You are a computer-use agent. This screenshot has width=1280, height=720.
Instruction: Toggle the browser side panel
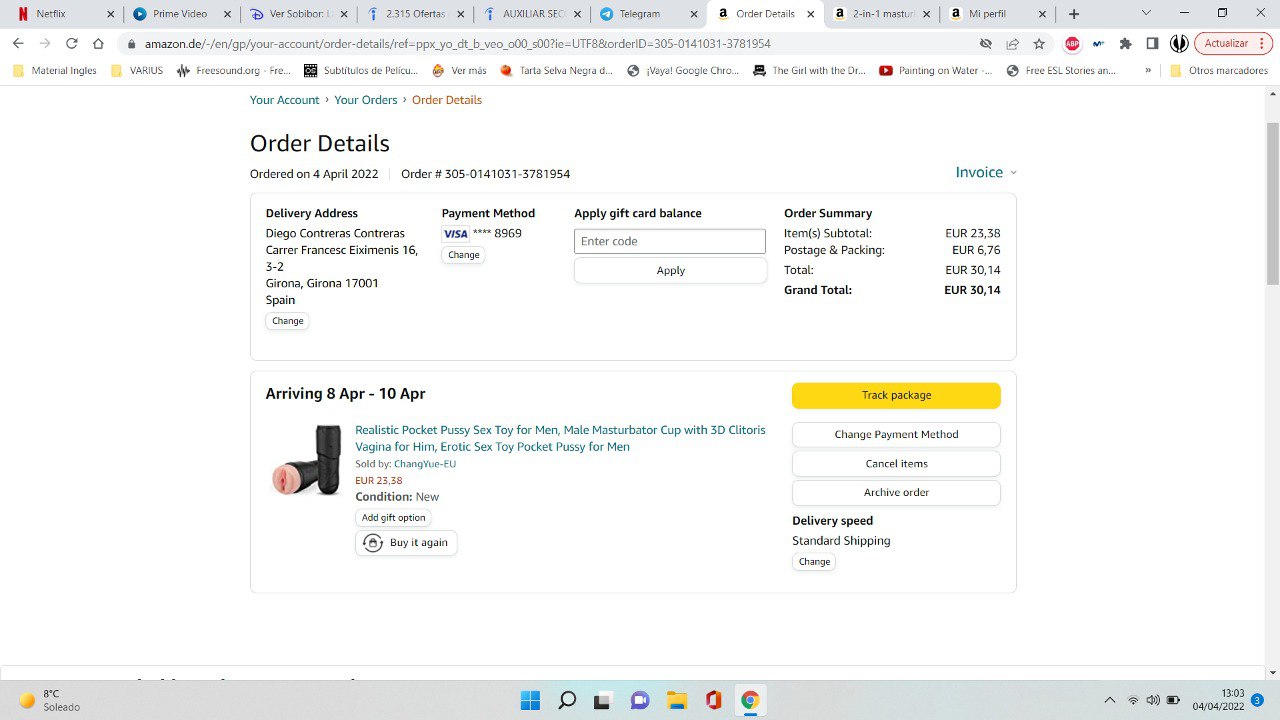coord(1152,44)
